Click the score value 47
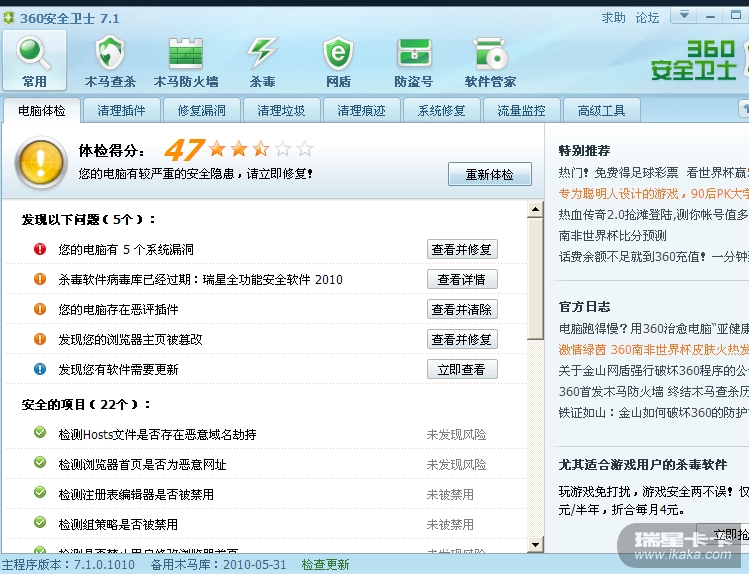749x574 pixels. pos(184,149)
